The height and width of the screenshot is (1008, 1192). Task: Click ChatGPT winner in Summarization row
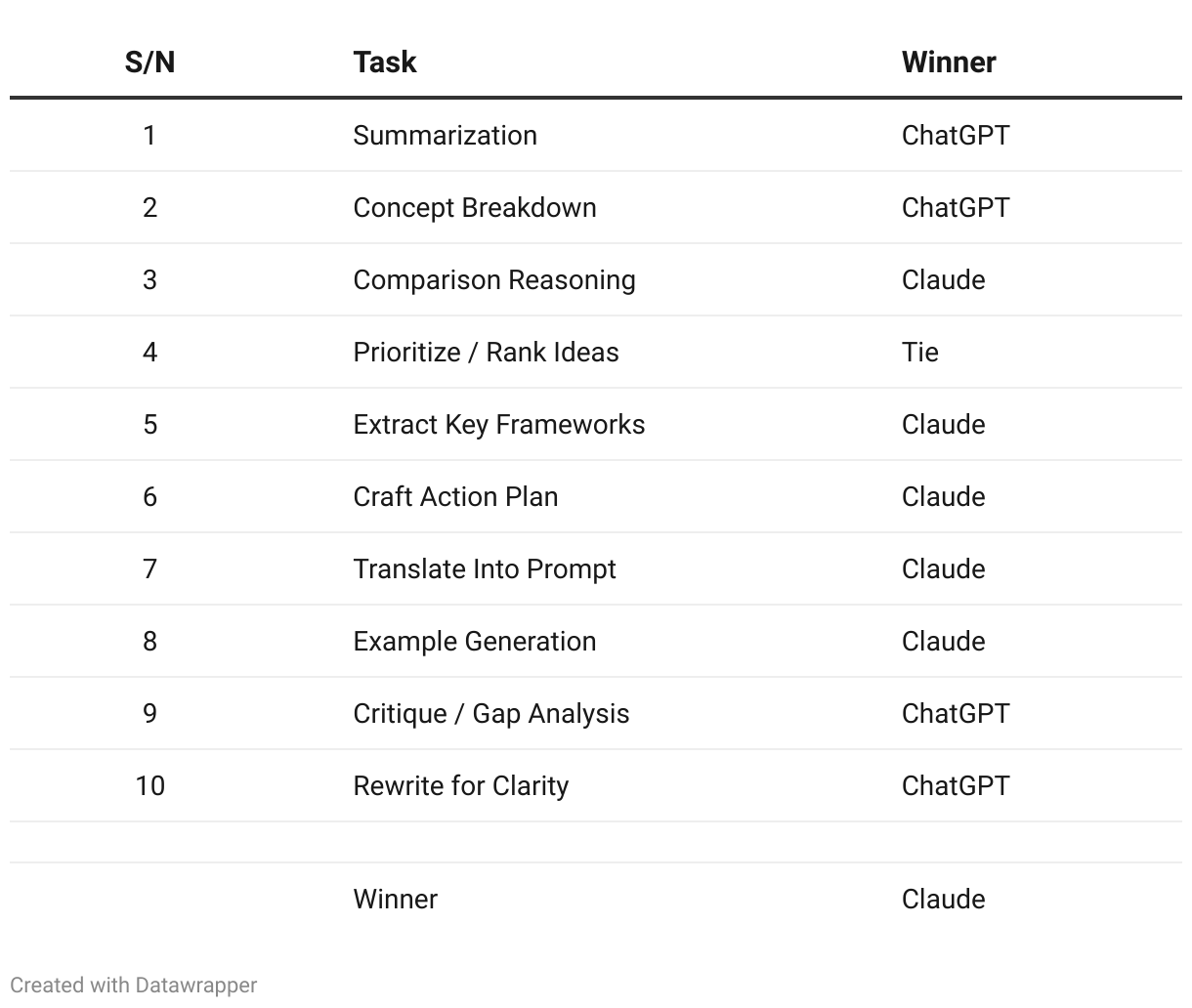956,135
